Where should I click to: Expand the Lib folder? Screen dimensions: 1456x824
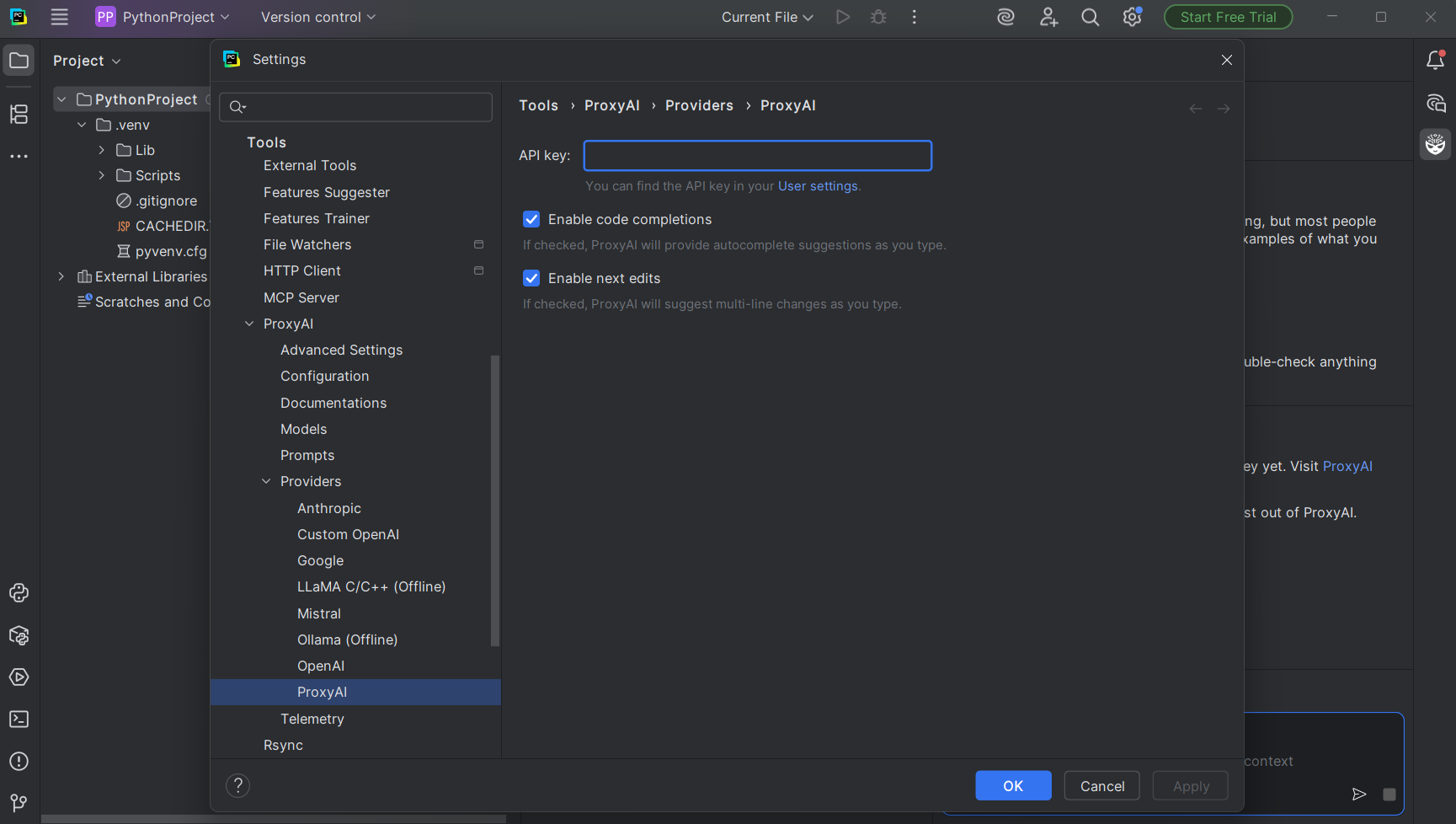(102, 150)
